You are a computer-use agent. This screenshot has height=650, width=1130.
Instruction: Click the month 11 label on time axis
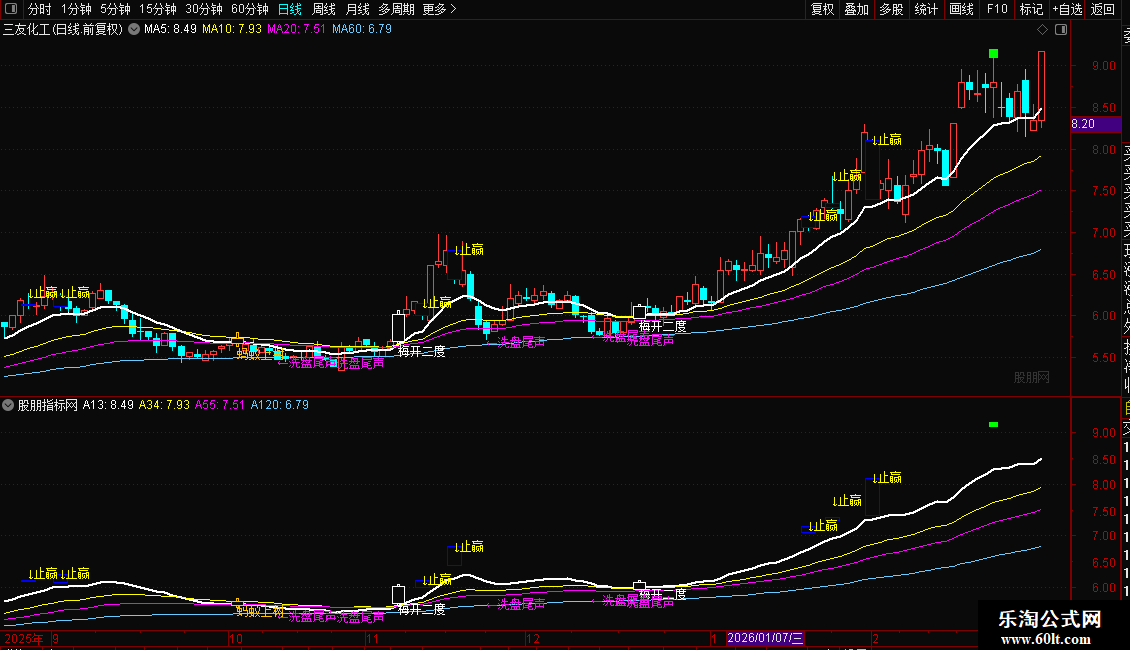[372, 638]
